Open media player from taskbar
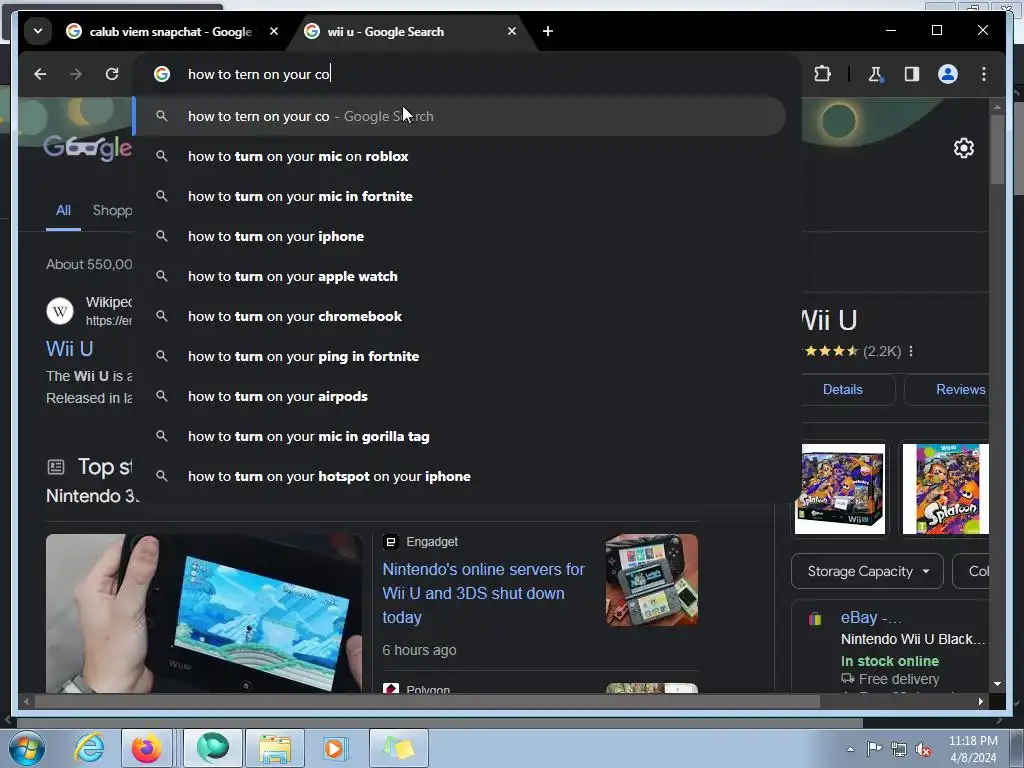 [x=337, y=748]
